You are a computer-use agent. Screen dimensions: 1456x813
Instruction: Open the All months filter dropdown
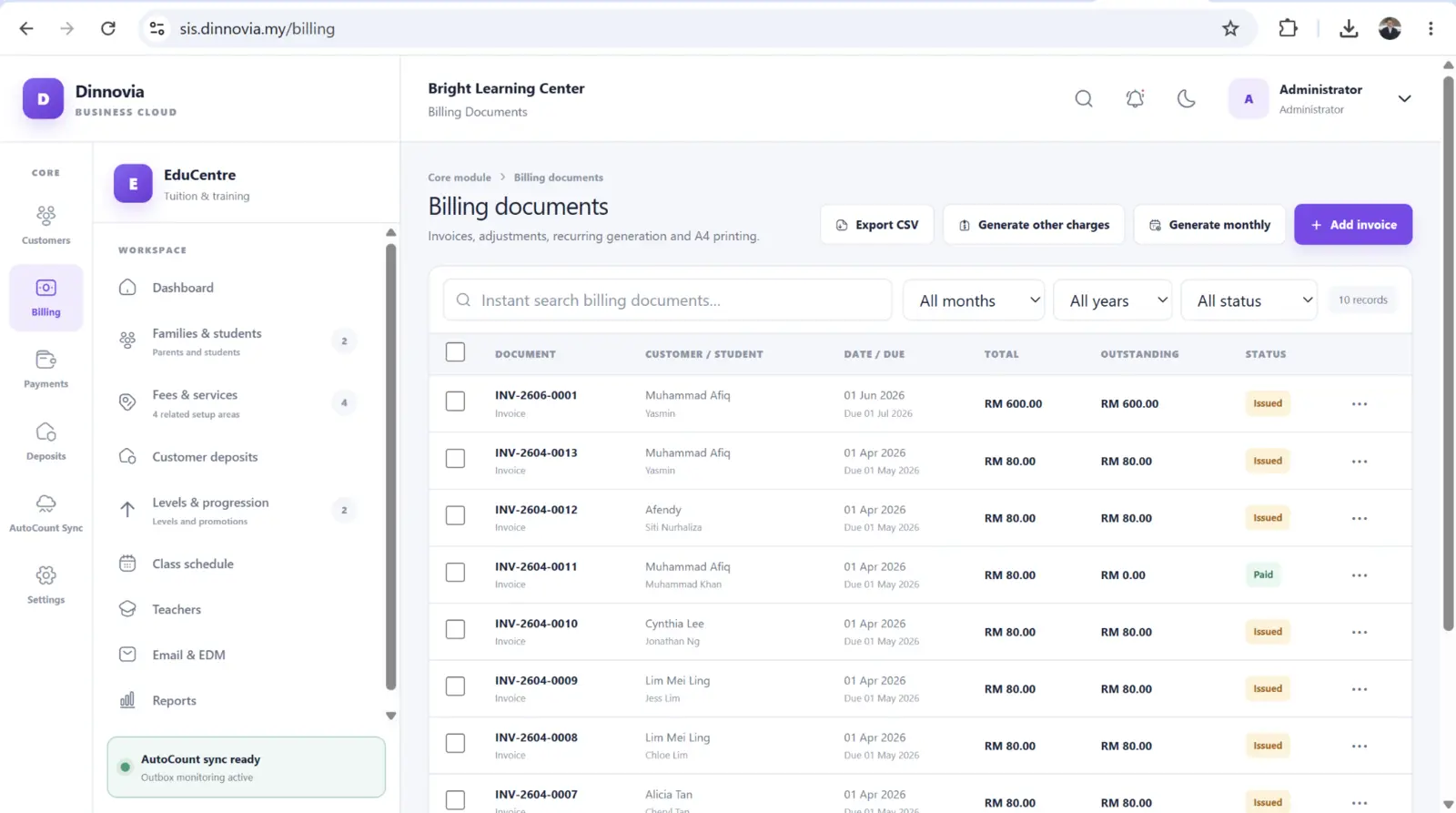click(974, 300)
